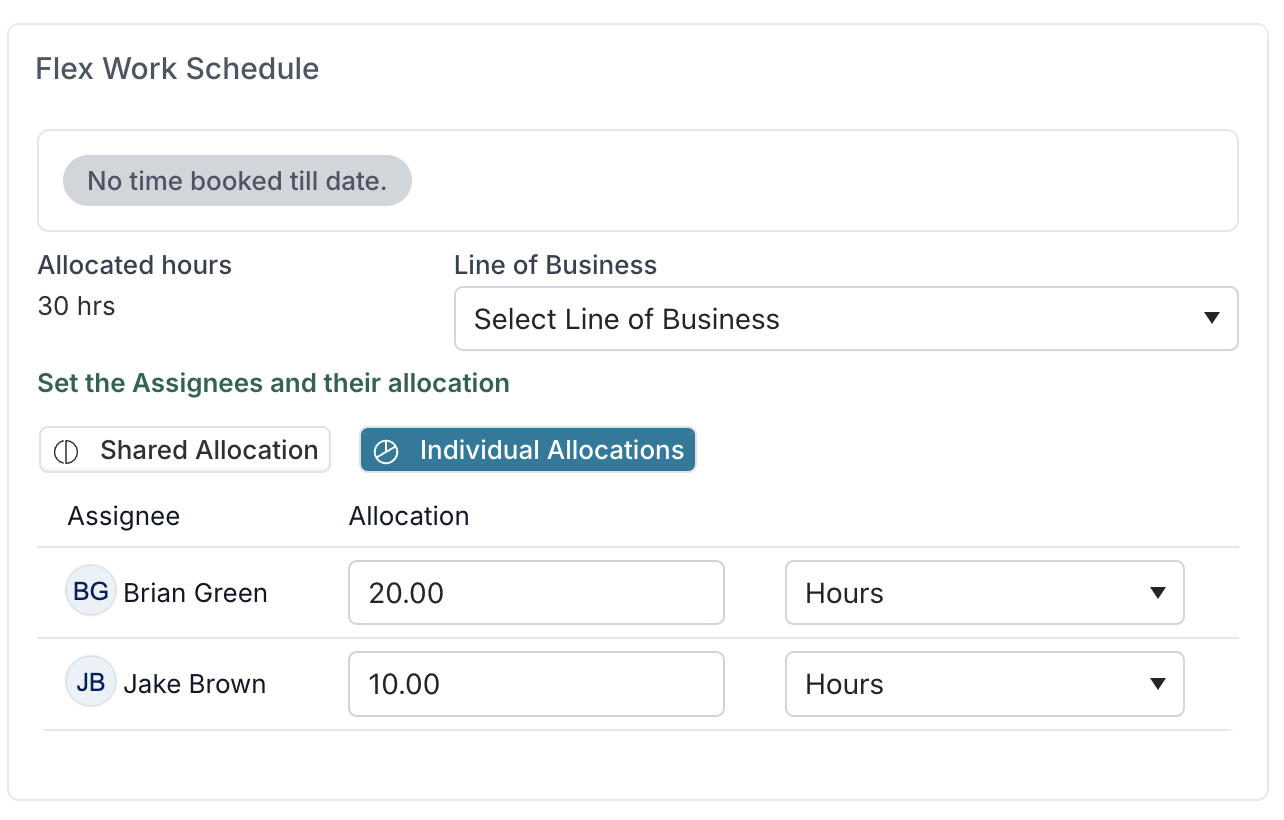Click the Allocation column header
Image resolution: width=1284 pixels, height=820 pixels.
click(x=409, y=516)
